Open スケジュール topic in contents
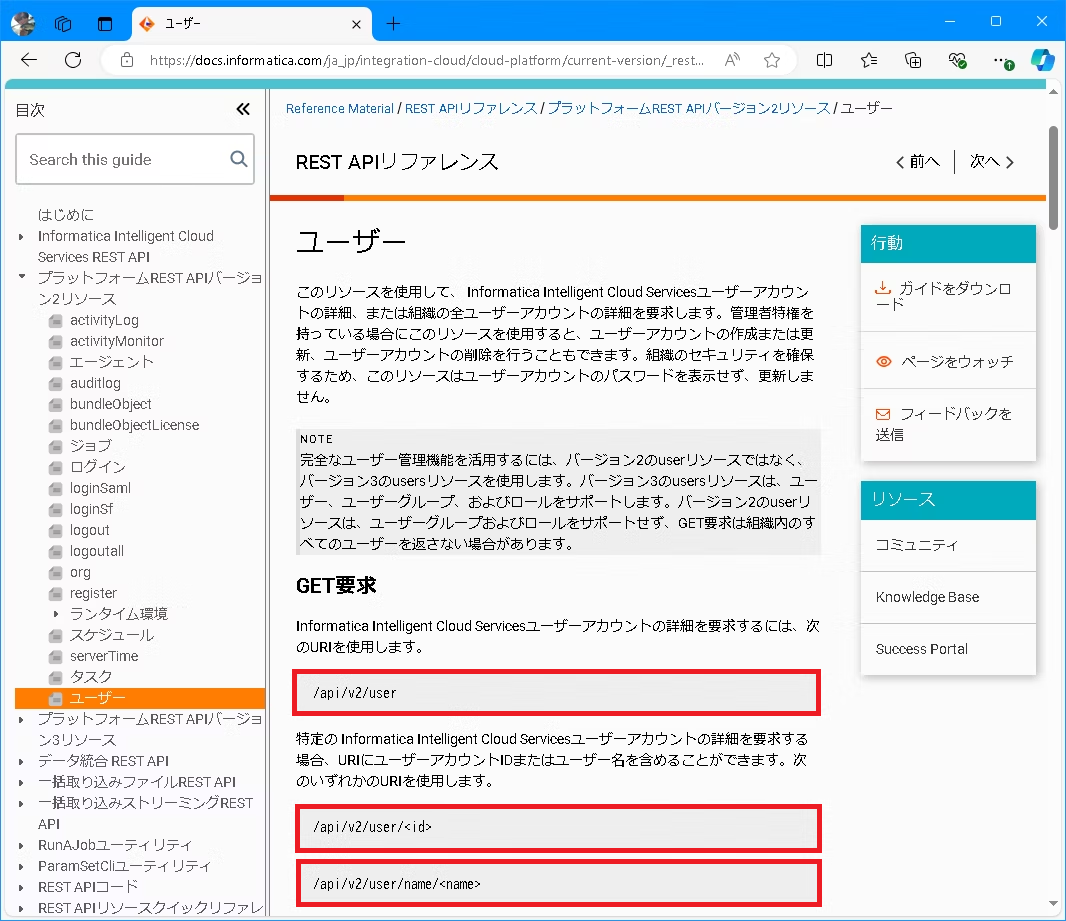The image size is (1066, 921). [111, 636]
